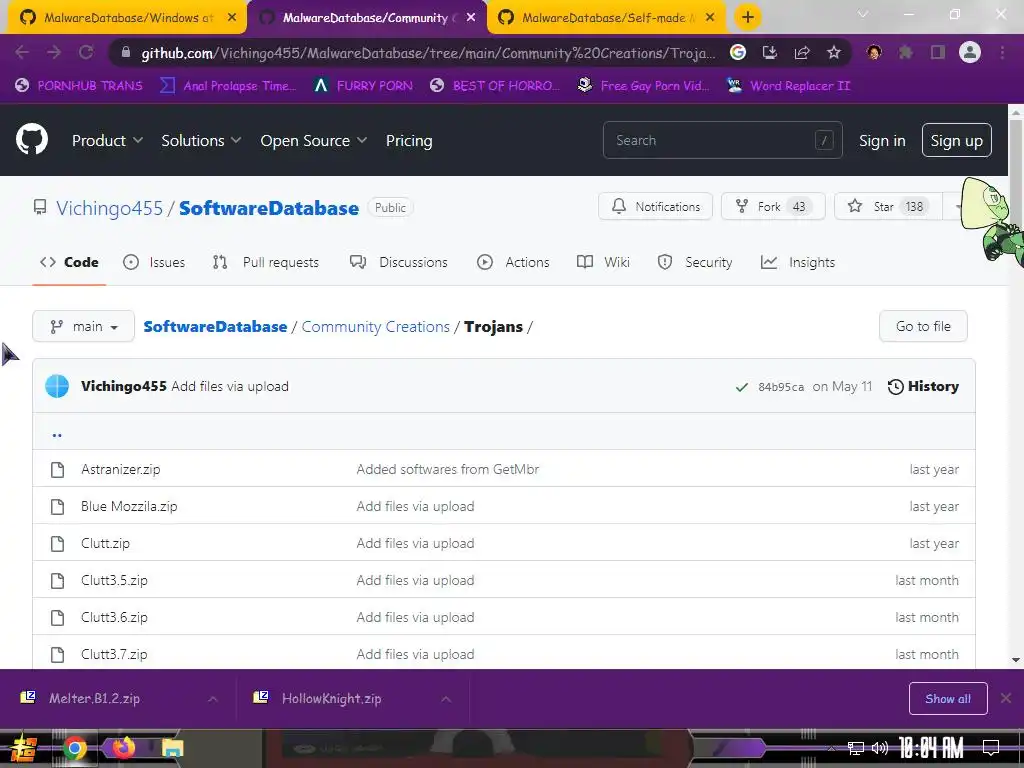Image resolution: width=1024 pixels, height=768 pixels.
Task: Expand the Open Source menu
Action: point(313,140)
